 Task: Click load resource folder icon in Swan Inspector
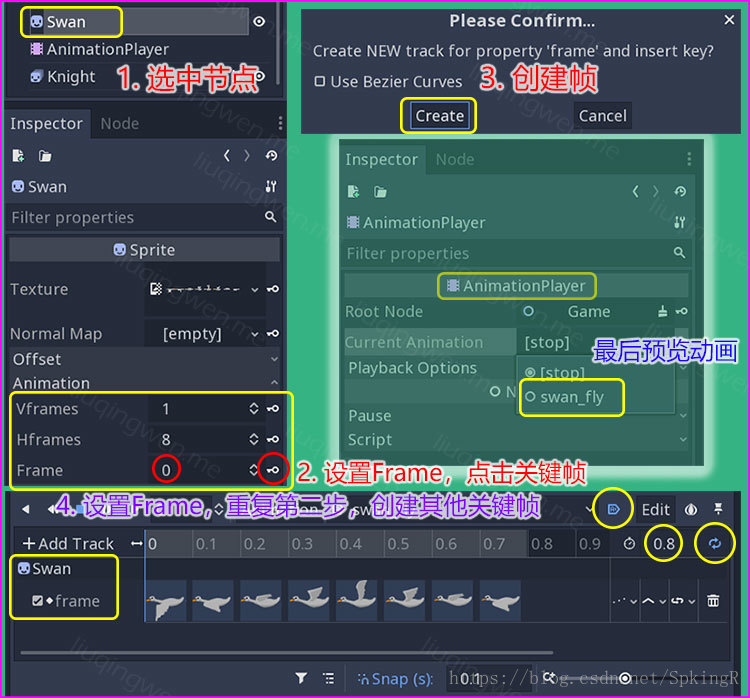pyautogui.click(x=45, y=156)
